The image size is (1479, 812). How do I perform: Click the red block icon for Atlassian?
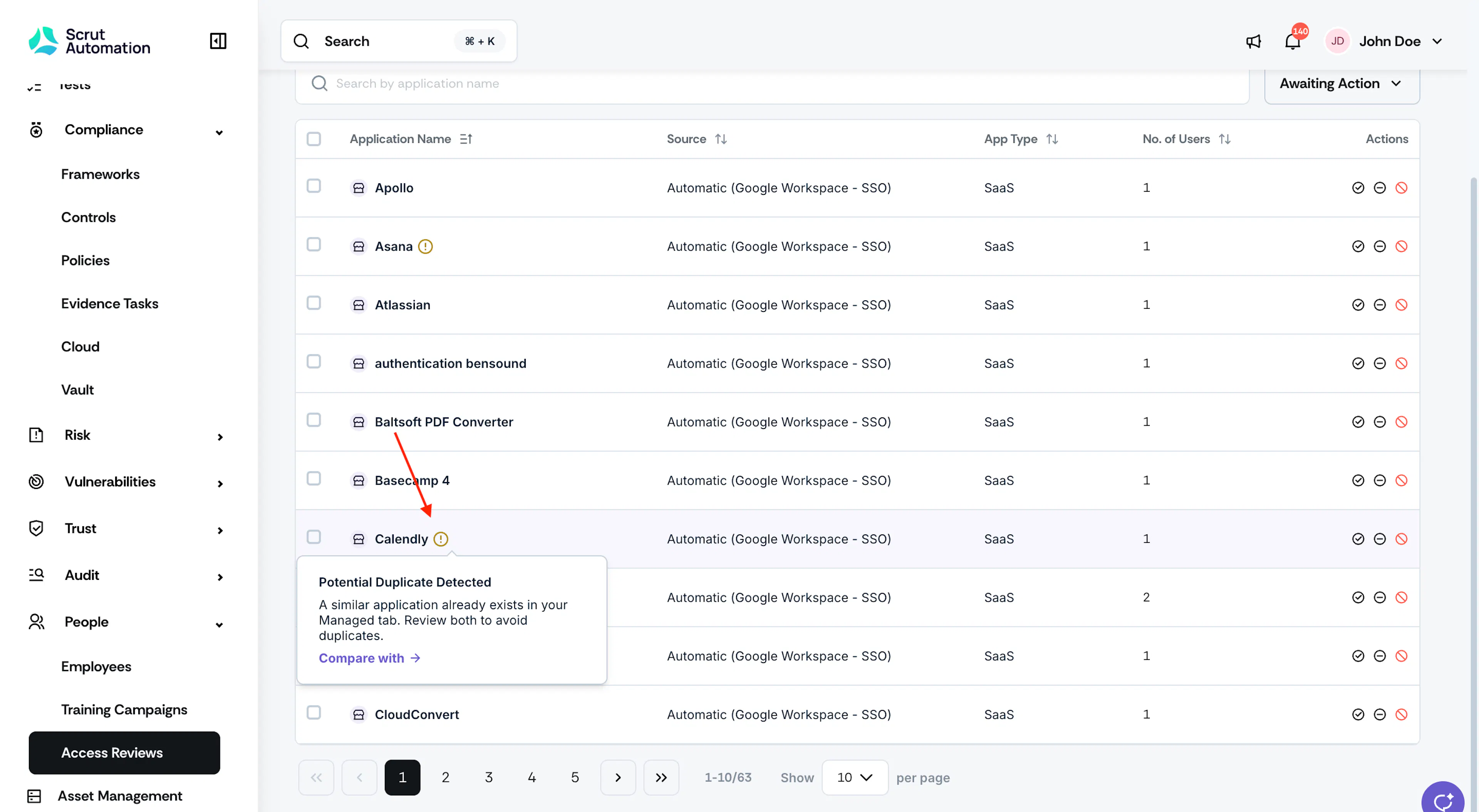(x=1402, y=305)
